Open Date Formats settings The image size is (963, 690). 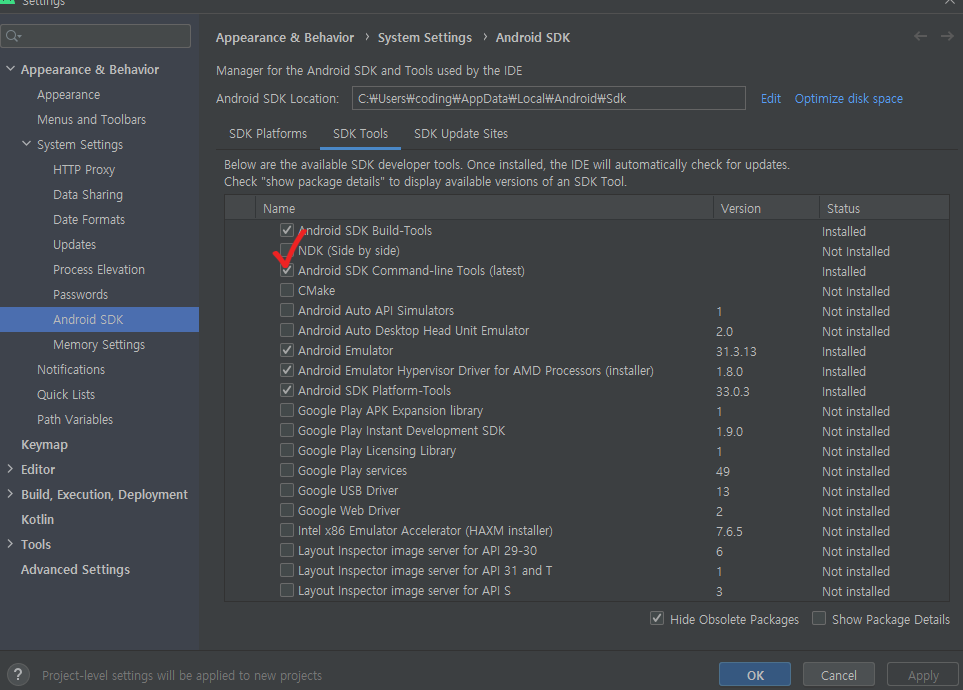[89, 219]
